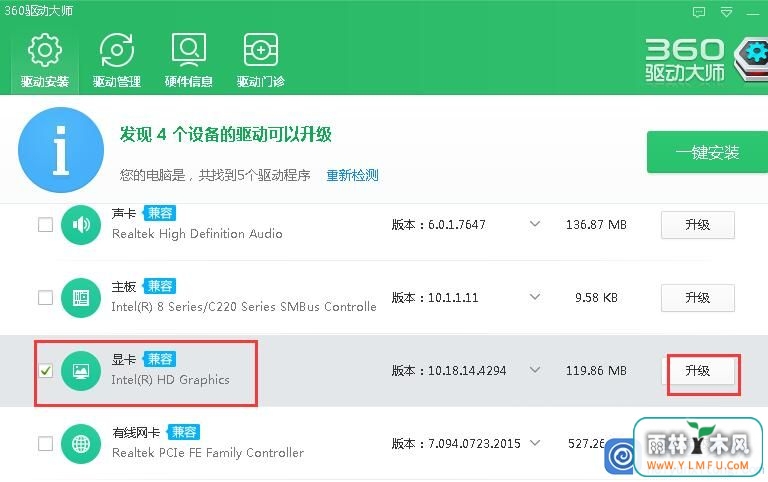
Task: Select the Intel(R) HD Graphics text
Action: (170, 380)
